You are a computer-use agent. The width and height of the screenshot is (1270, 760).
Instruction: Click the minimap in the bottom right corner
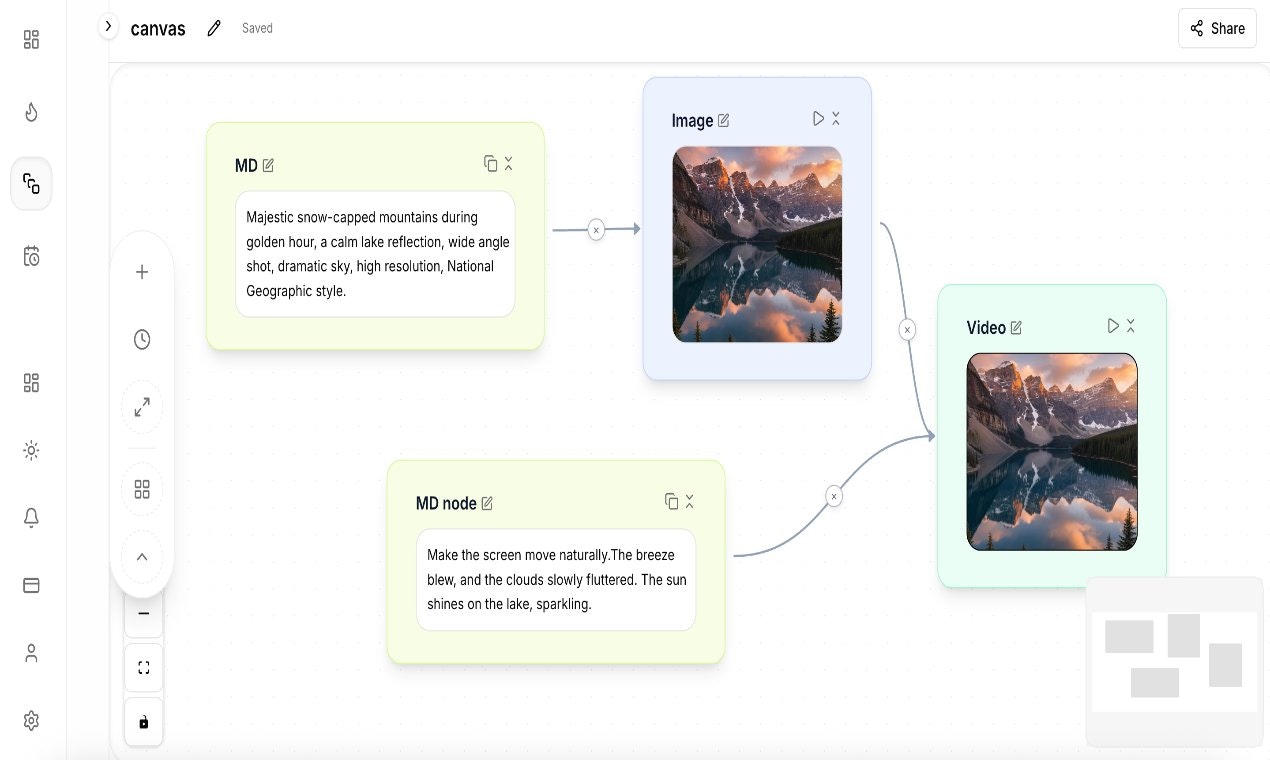click(1174, 660)
